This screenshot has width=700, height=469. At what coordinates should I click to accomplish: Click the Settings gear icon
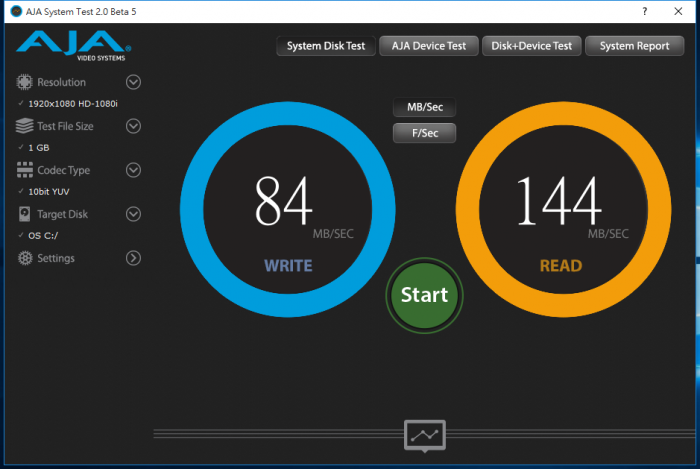coord(25,258)
